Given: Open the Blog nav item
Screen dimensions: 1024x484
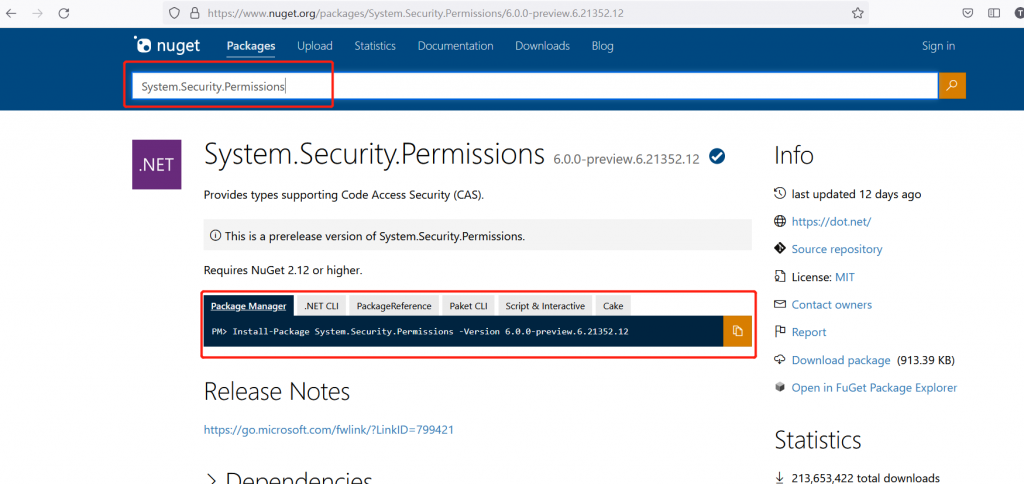Looking at the screenshot, I should coord(602,46).
